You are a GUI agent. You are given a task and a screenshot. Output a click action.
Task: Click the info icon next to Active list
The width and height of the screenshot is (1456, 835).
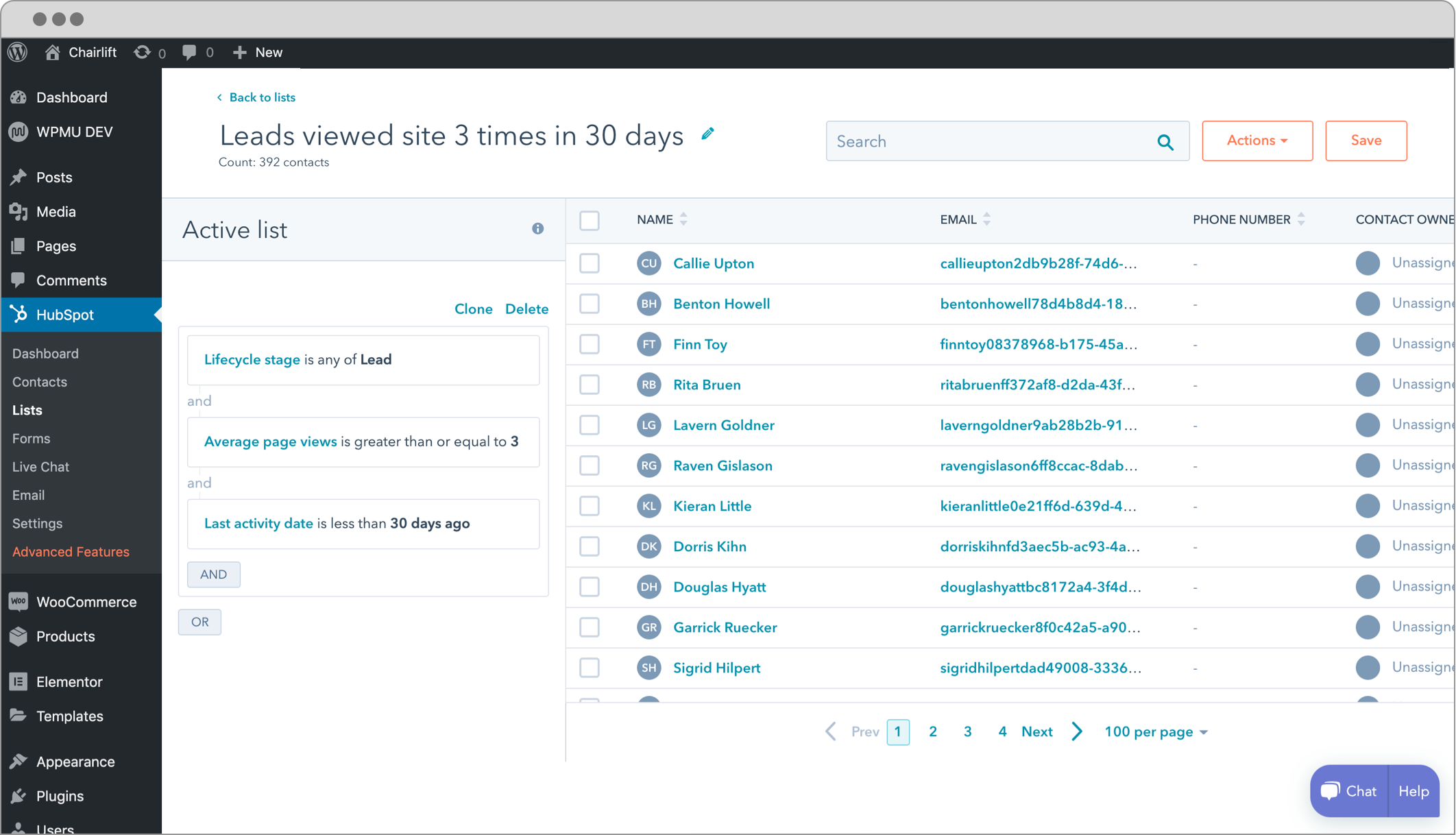tap(538, 228)
